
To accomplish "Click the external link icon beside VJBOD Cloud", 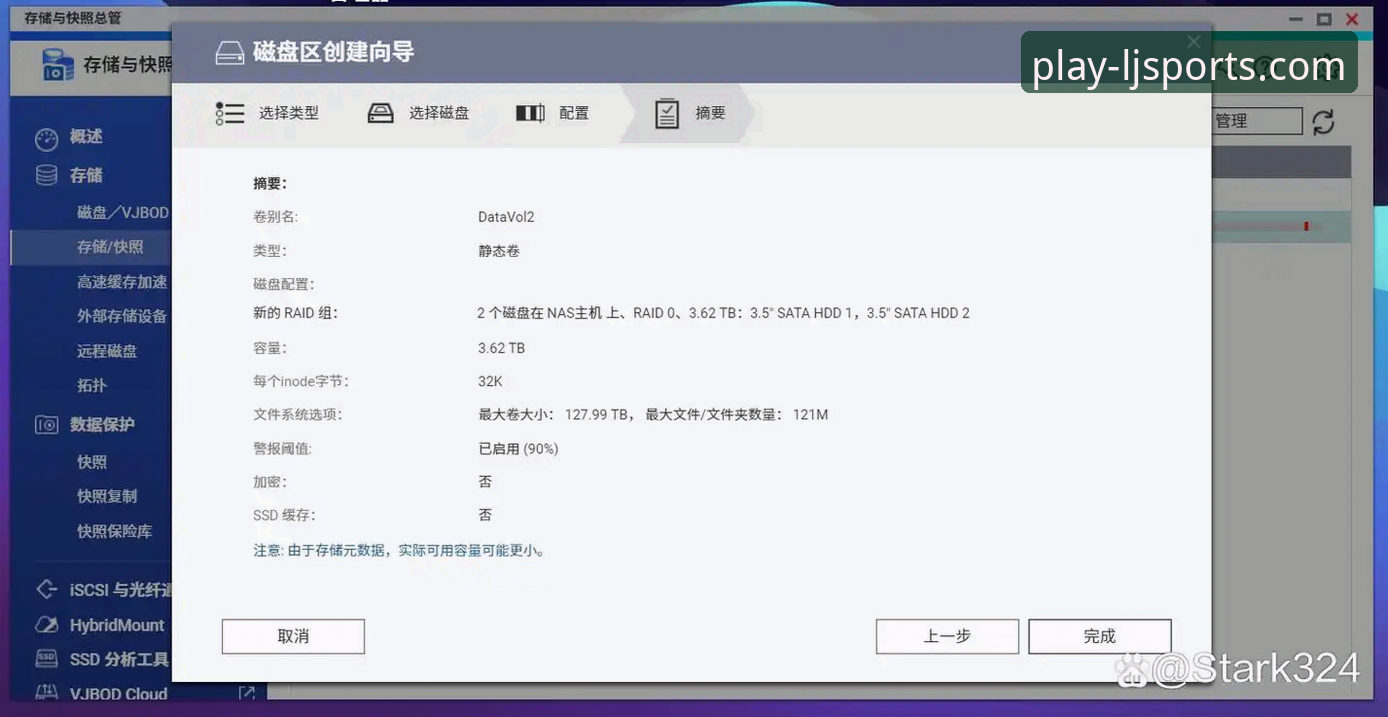I will click(x=247, y=692).
